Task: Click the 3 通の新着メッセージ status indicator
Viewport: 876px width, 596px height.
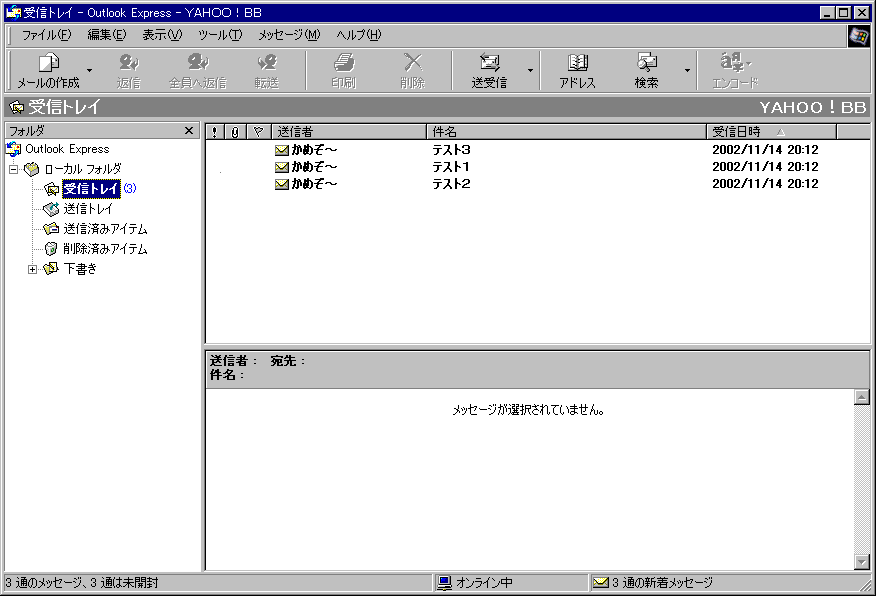Action: (653, 583)
